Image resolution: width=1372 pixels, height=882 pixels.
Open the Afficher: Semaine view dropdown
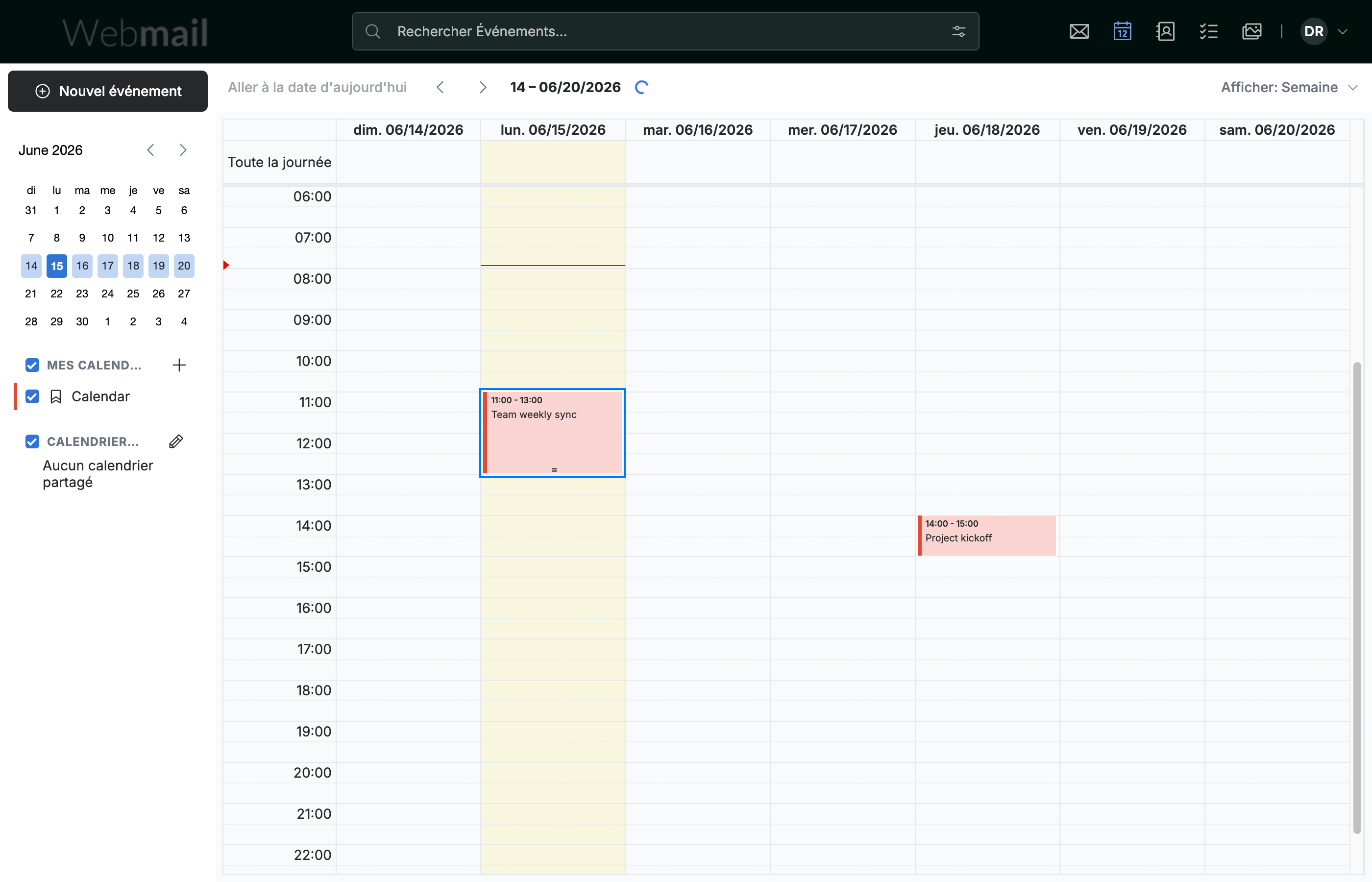coord(1289,87)
